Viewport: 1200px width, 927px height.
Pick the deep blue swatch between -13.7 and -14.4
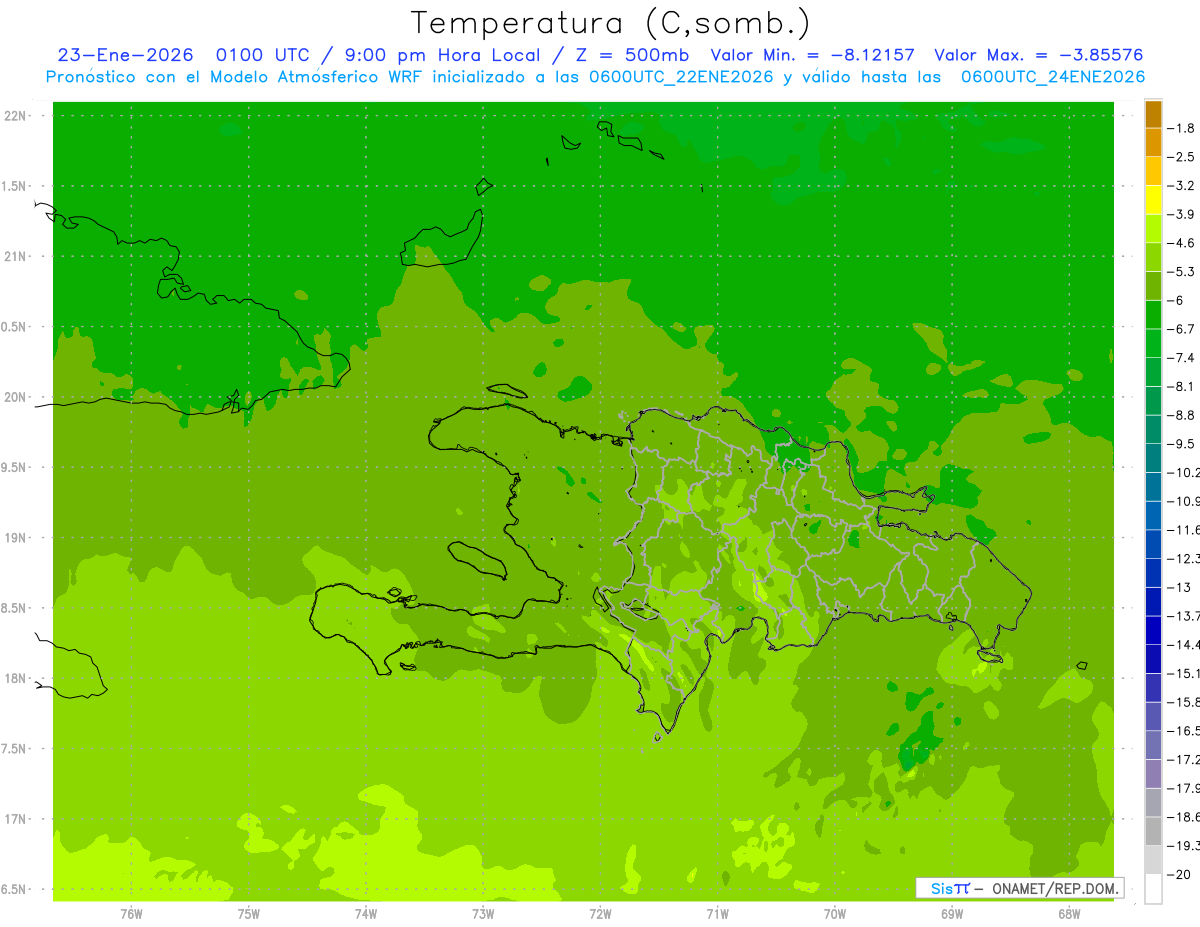[1153, 630]
